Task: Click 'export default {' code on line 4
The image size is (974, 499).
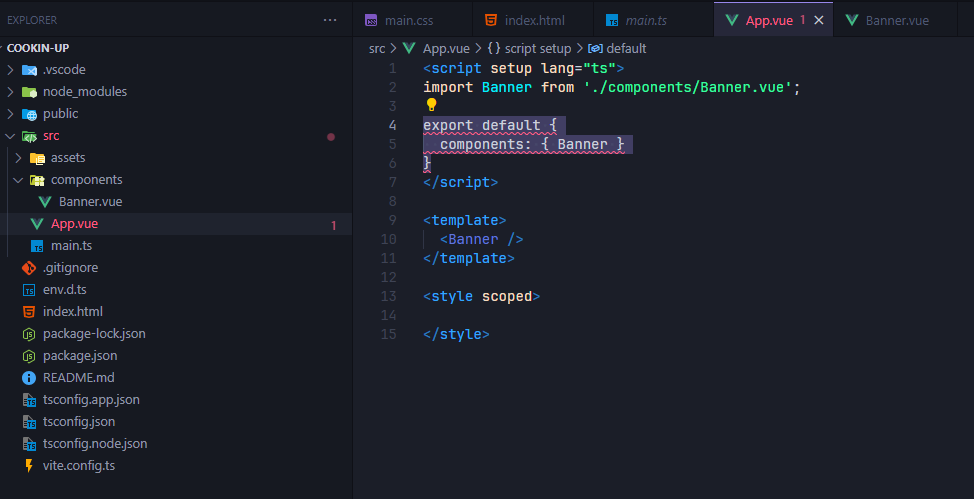Action: click(x=490, y=126)
